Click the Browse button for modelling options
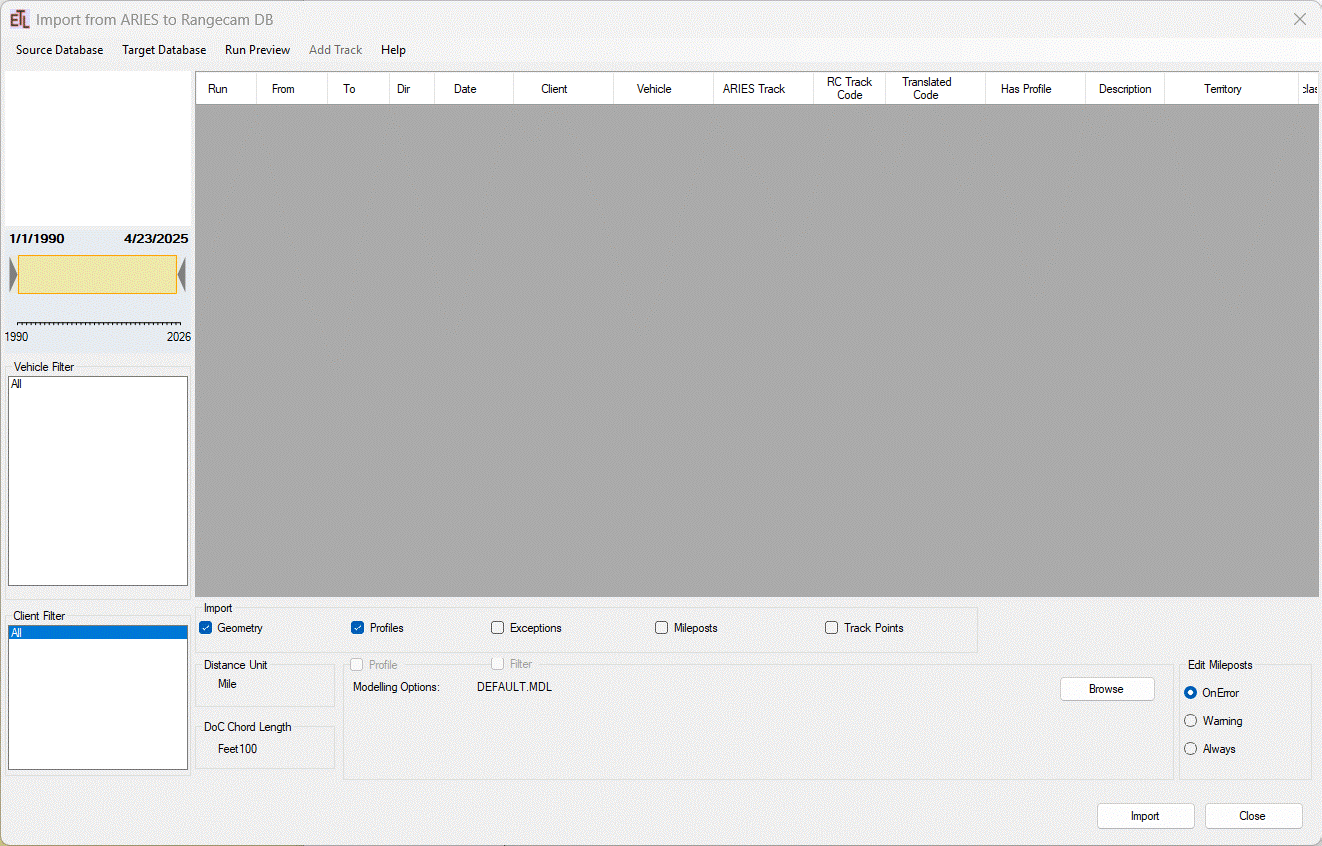1322x846 pixels. coord(1107,689)
